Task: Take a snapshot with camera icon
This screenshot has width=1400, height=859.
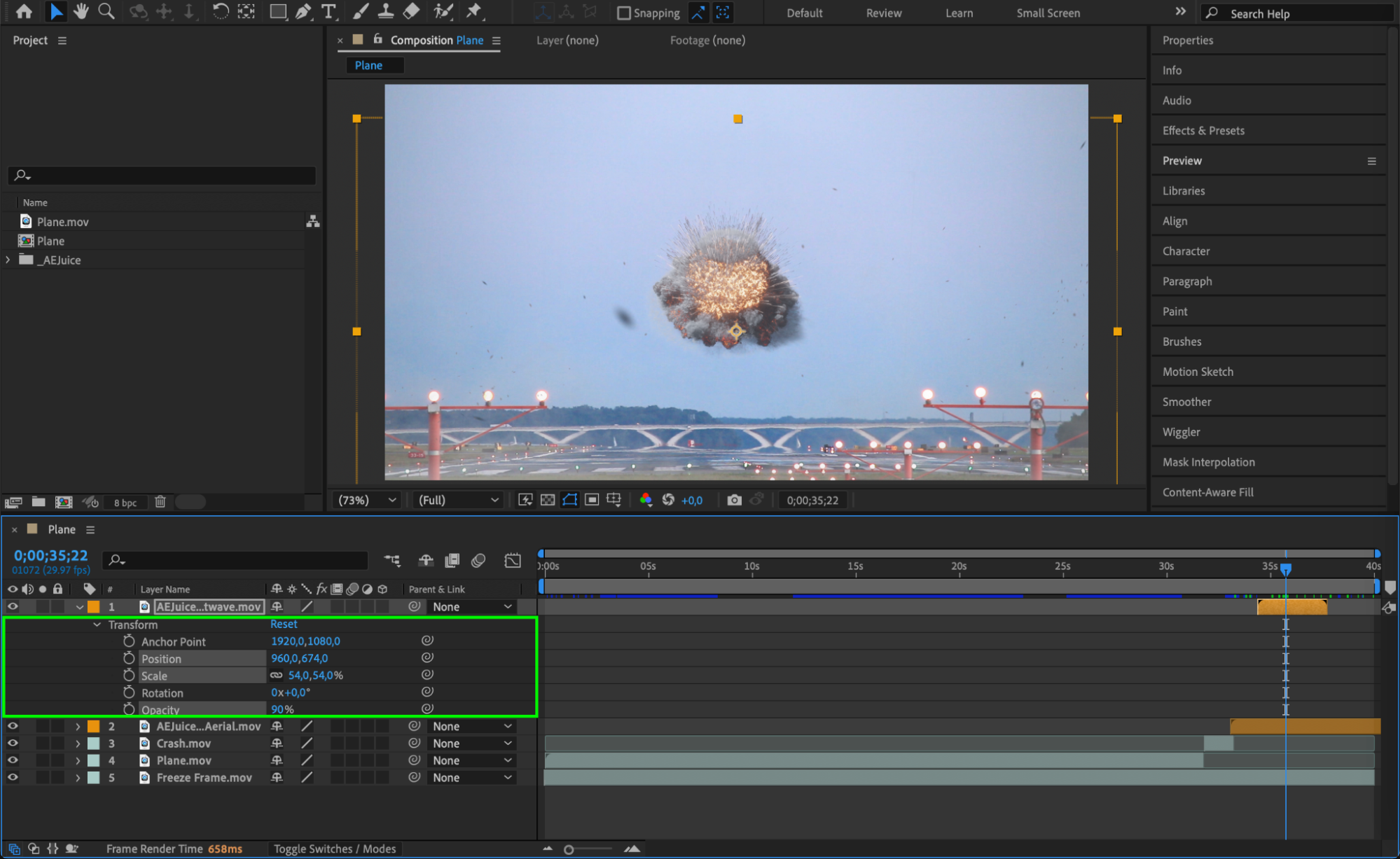Action: (733, 500)
